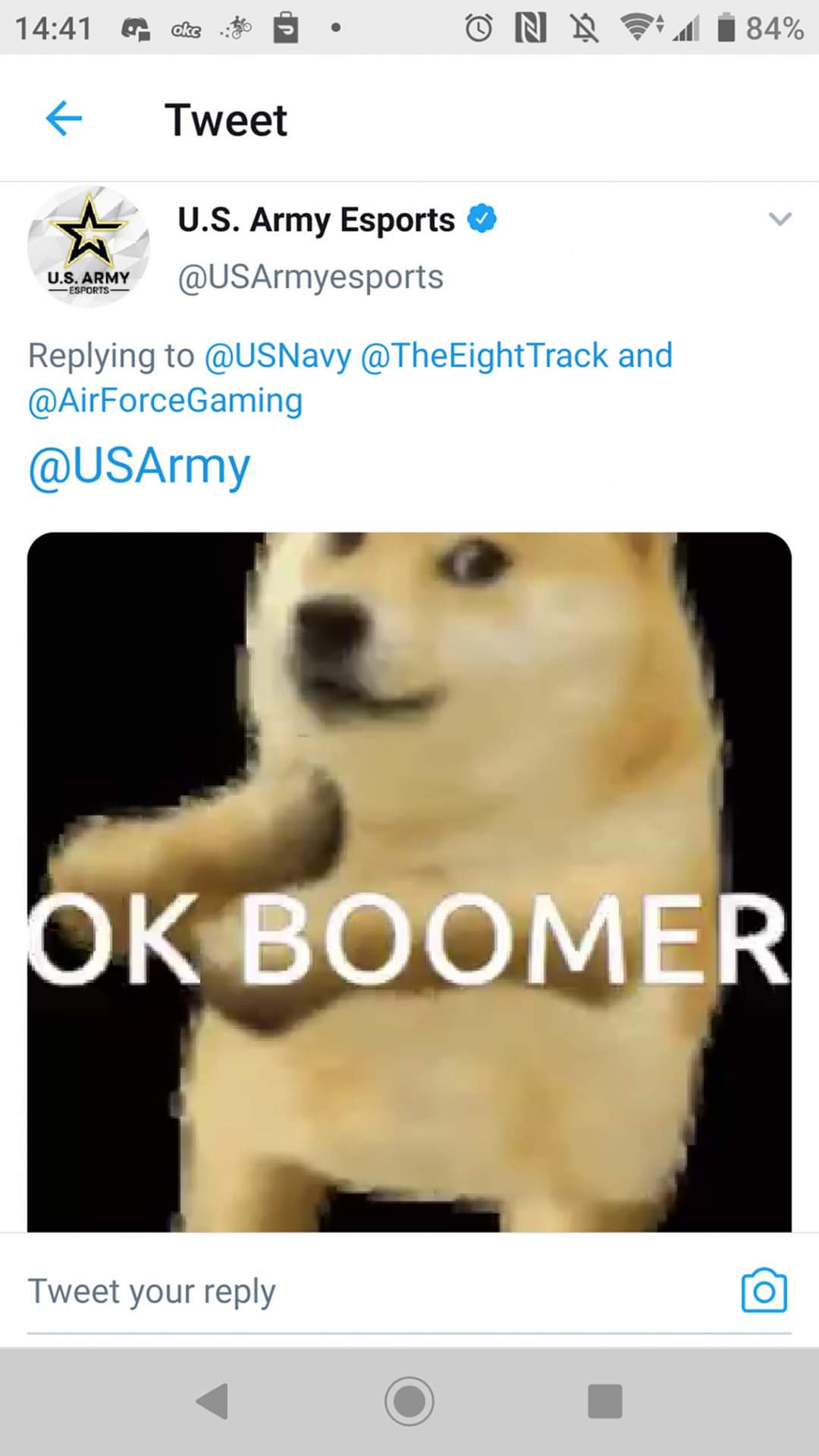Screen dimensions: 819x1456
Task: Tap the Android home circle button
Action: tap(409, 1401)
